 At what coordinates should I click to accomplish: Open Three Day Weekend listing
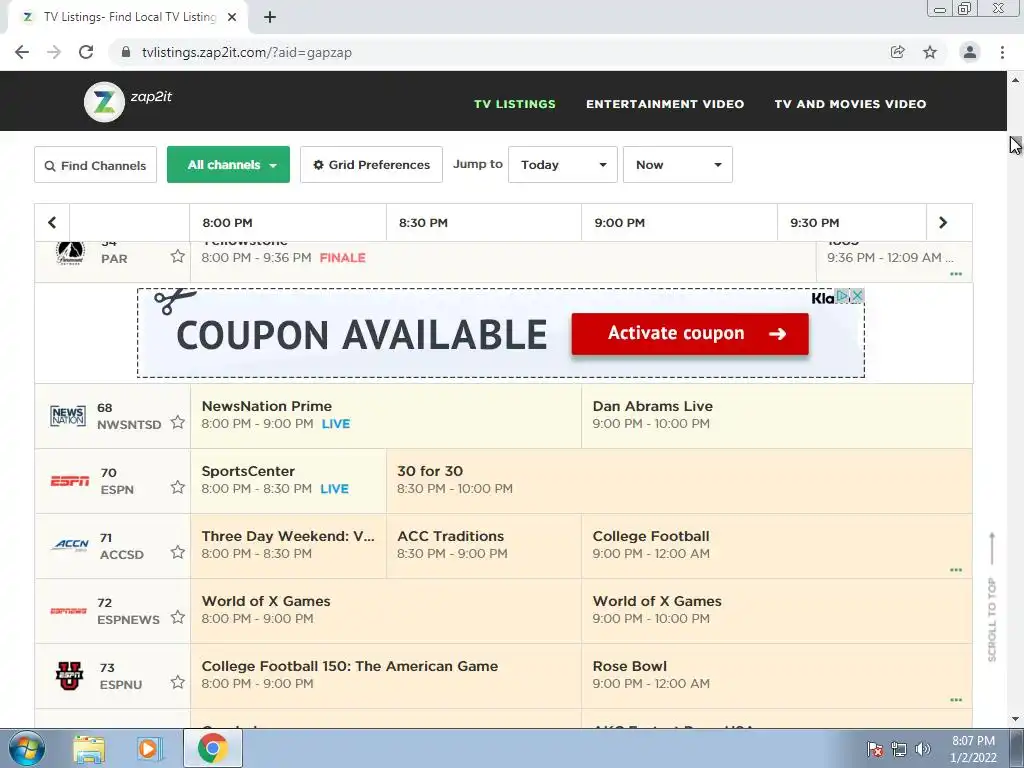point(289,545)
